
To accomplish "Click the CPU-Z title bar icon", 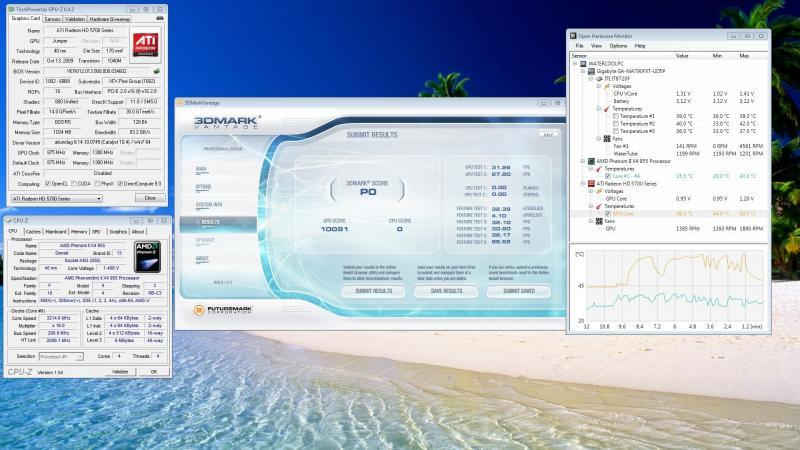I will coord(9,221).
